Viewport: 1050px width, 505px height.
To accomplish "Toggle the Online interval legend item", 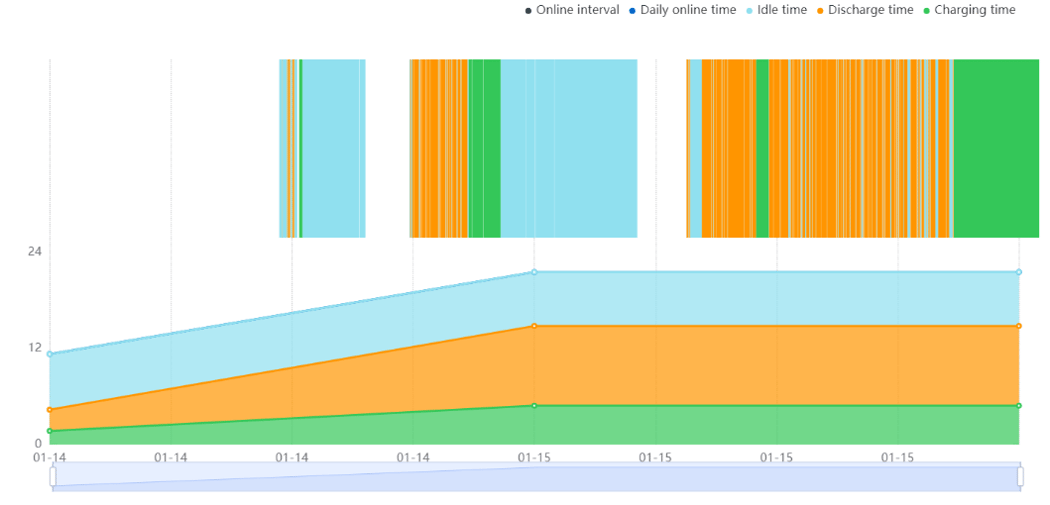I will (x=573, y=10).
